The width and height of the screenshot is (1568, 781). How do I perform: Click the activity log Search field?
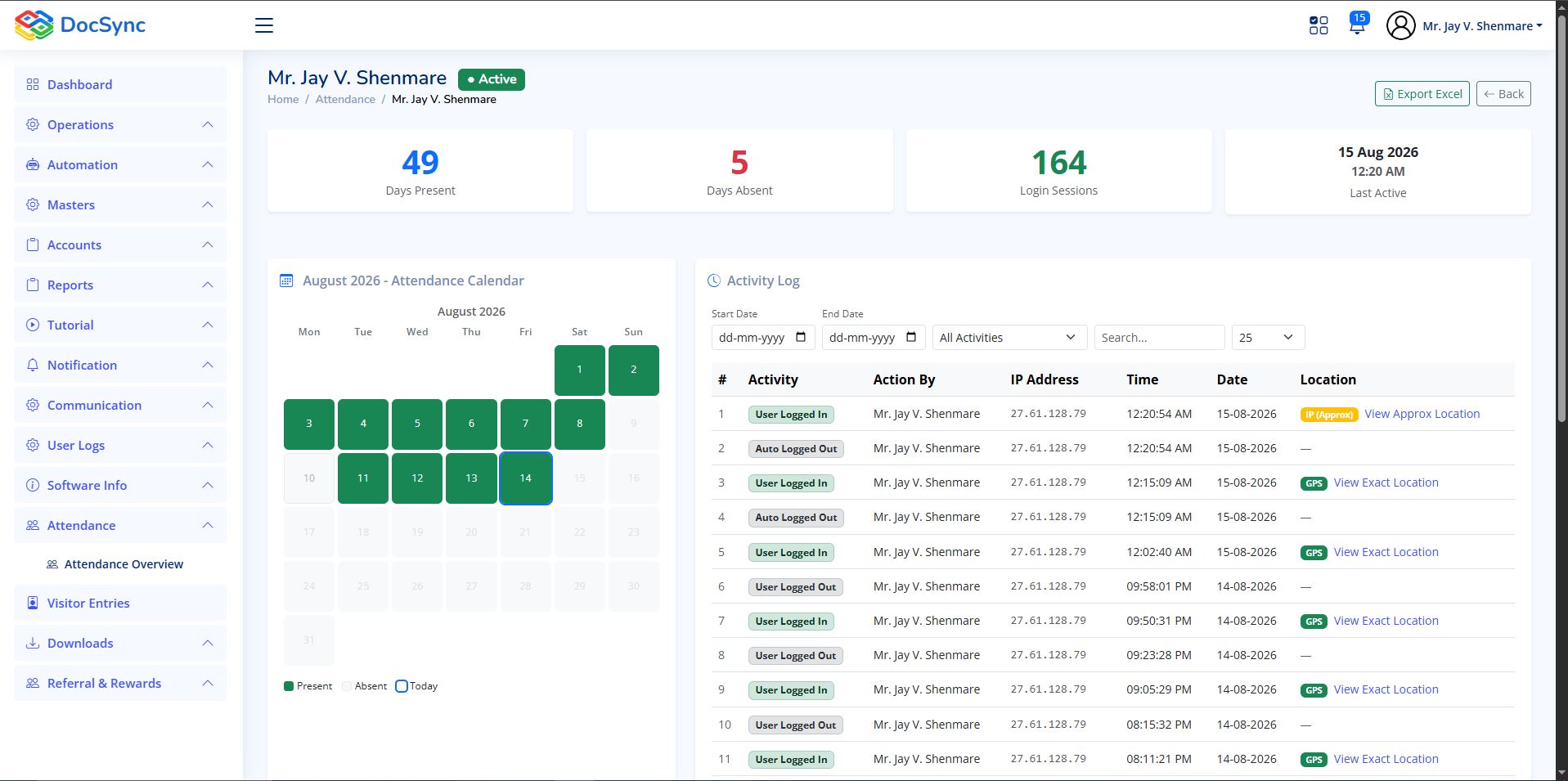tap(1159, 337)
